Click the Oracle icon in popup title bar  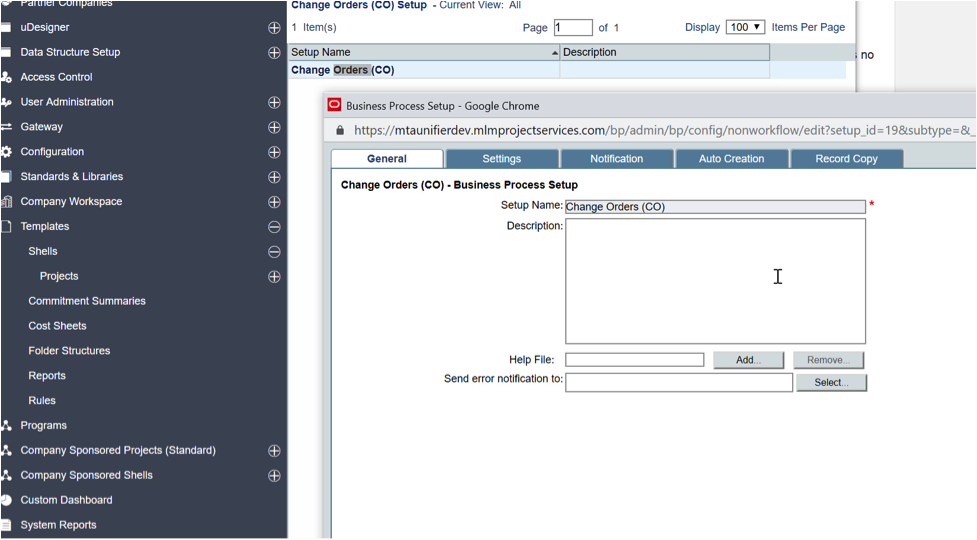click(x=335, y=105)
